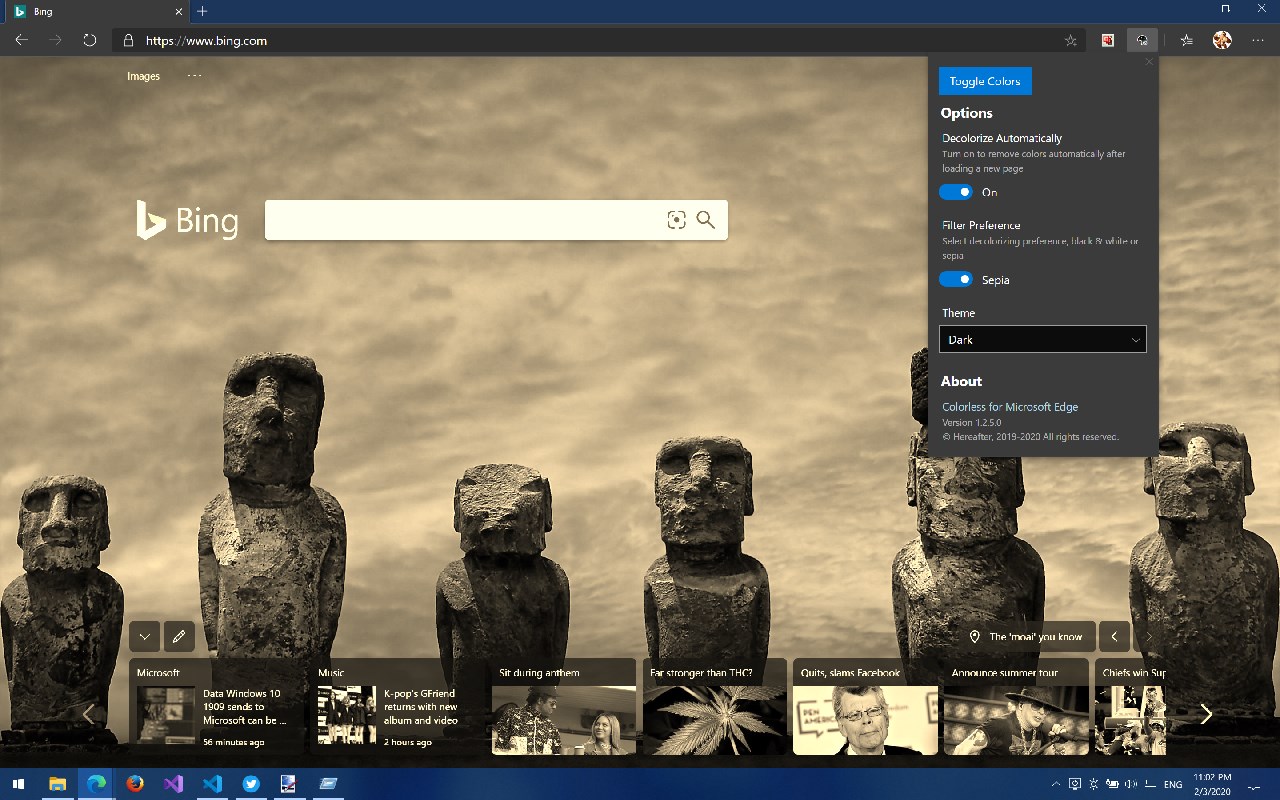Launch Visual Studio from the taskbar
Screen dimensions: 1280x800
[x=174, y=784]
